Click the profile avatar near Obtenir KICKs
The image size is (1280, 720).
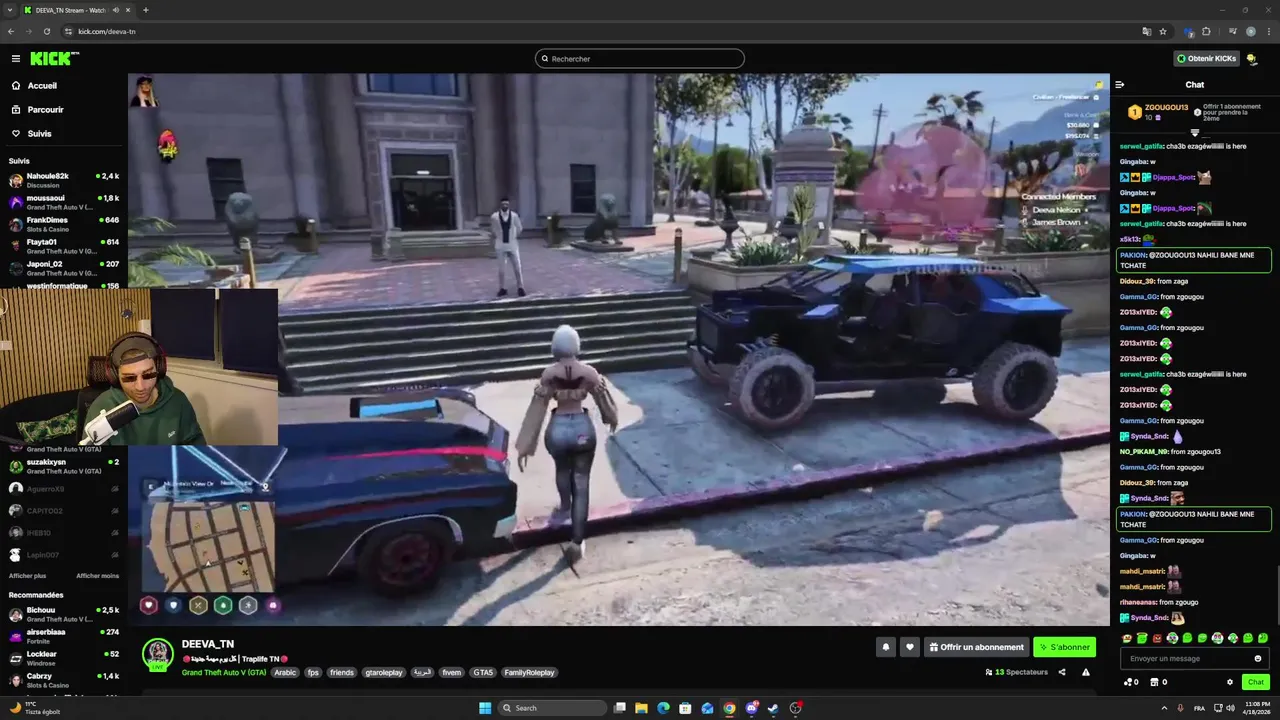pos(1252,58)
